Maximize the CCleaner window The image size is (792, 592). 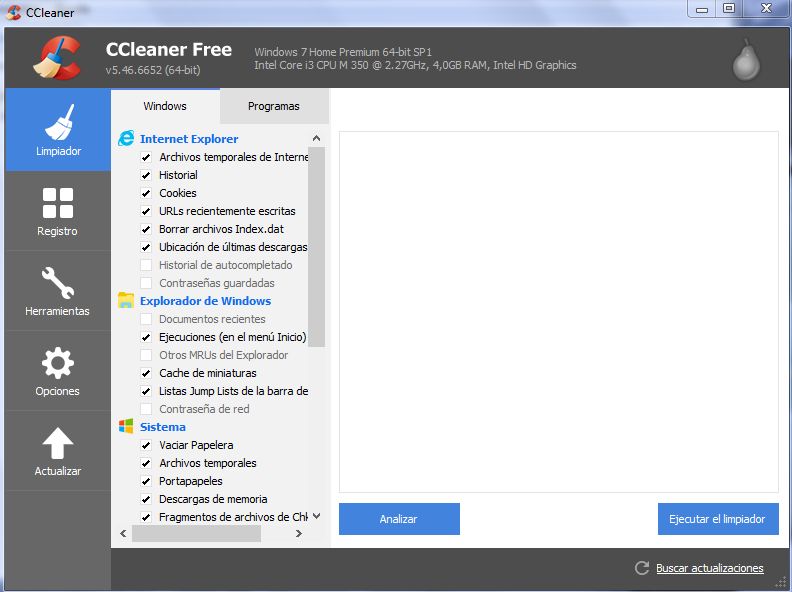point(729,9)
